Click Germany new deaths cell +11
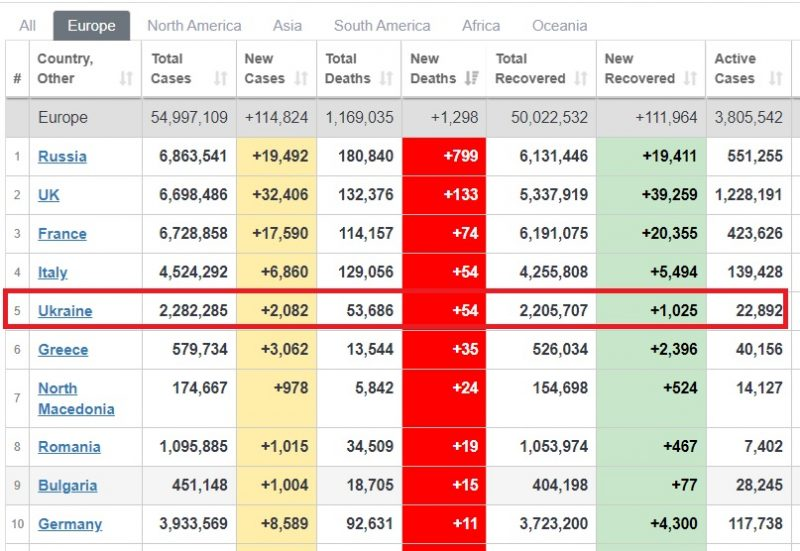This screenshot has width=800, height=551. click(x=444, y=524)
